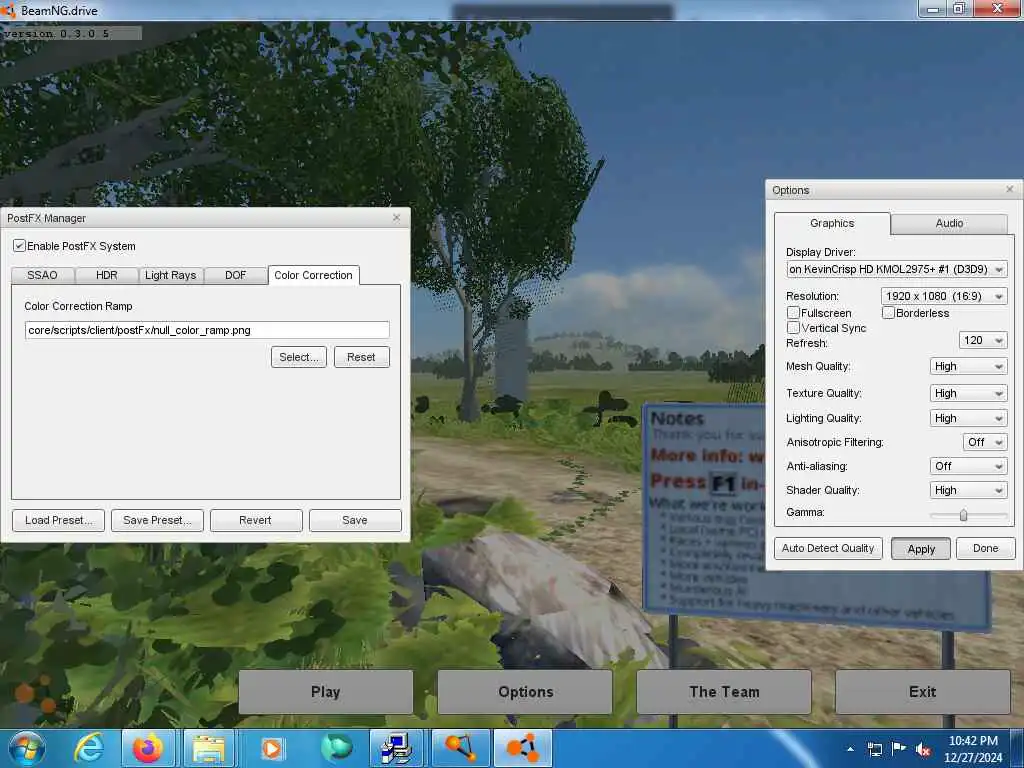Switch to the DOF tab
Viewport: 1024px width, 768px height.
236,275
